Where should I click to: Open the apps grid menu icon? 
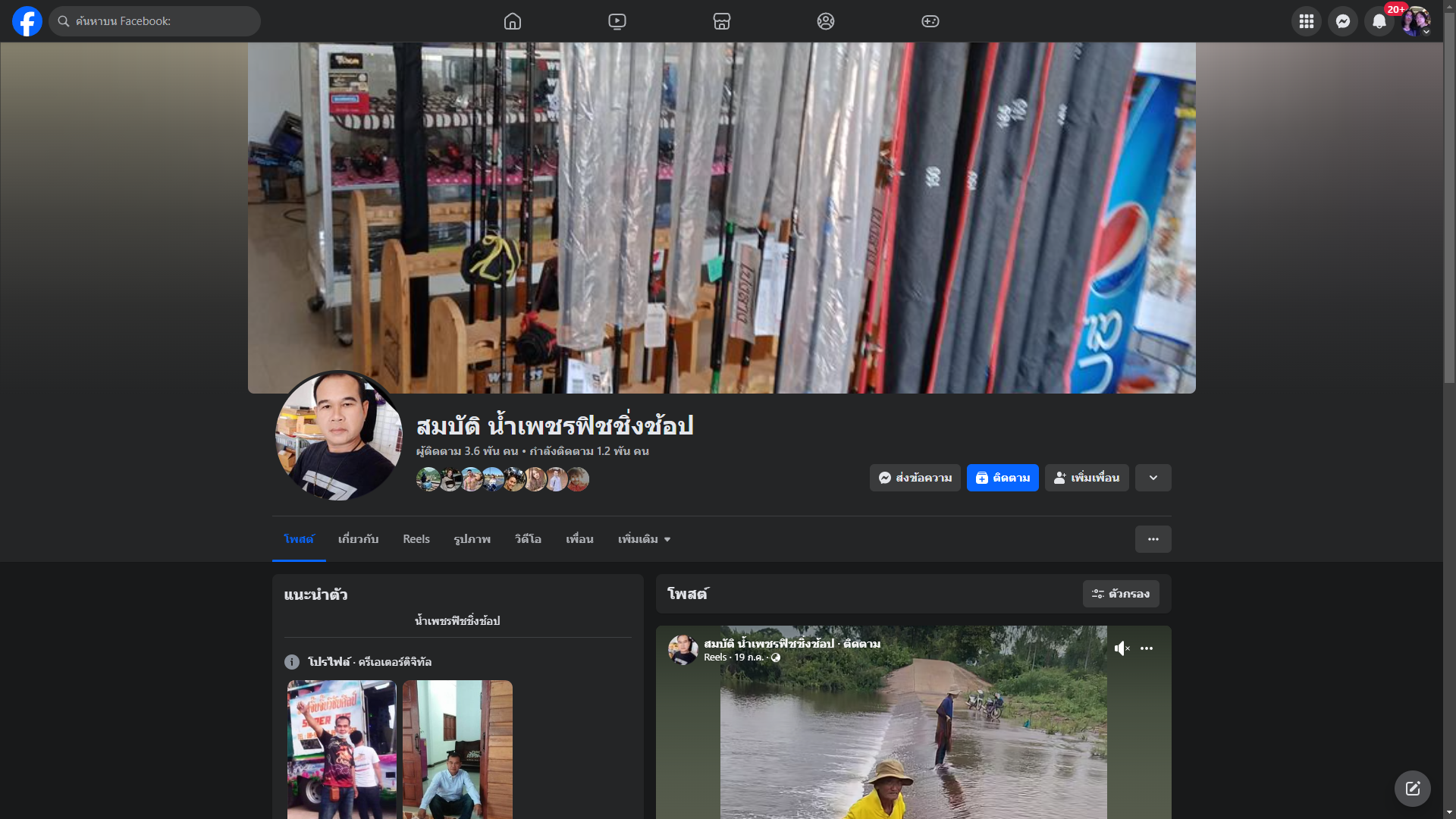[1306, 21]
